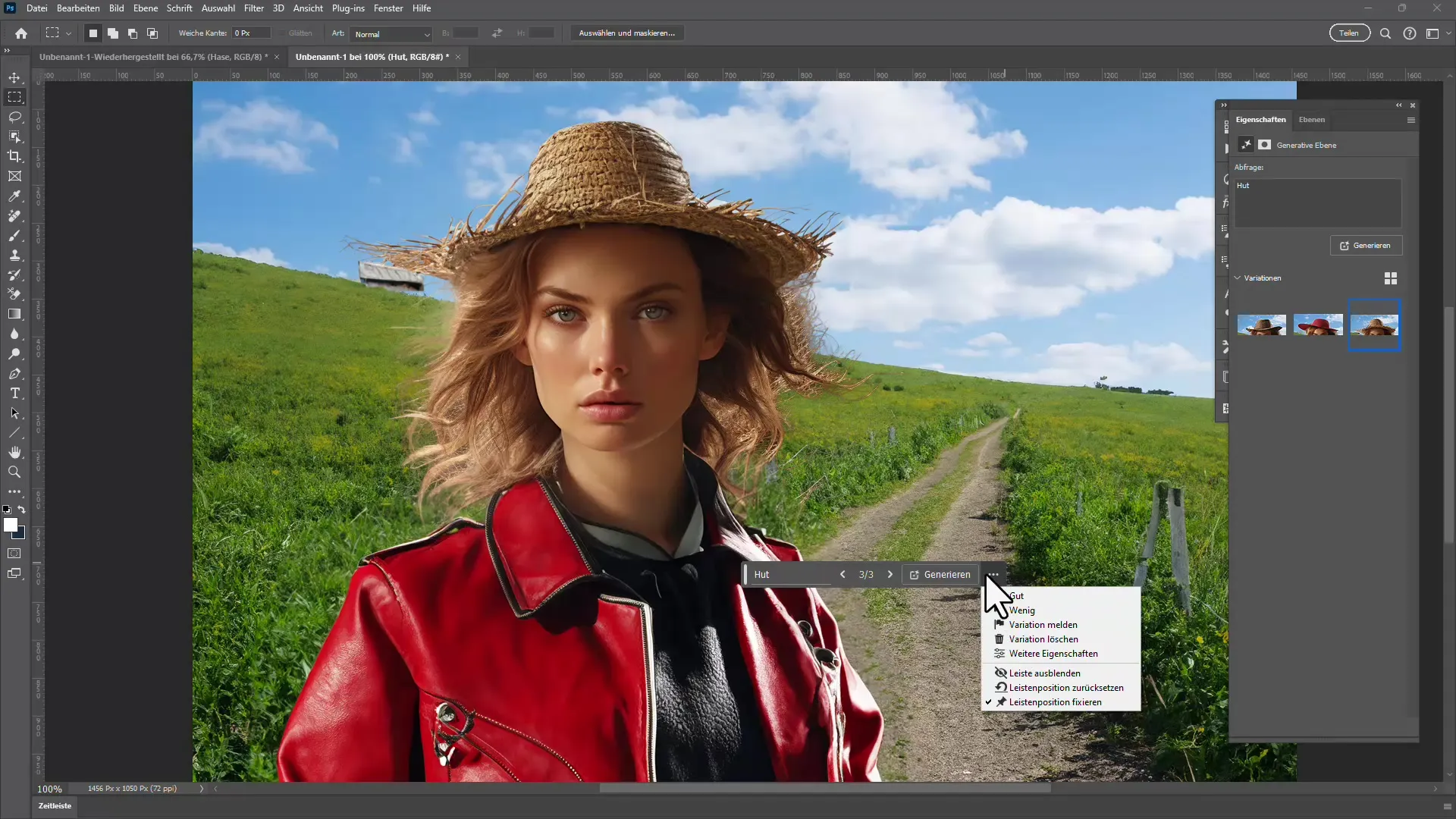The width and height of the screenshot is (1456, 819).
Task: Select the Dodge tool
Action: (x=14, y=354)
